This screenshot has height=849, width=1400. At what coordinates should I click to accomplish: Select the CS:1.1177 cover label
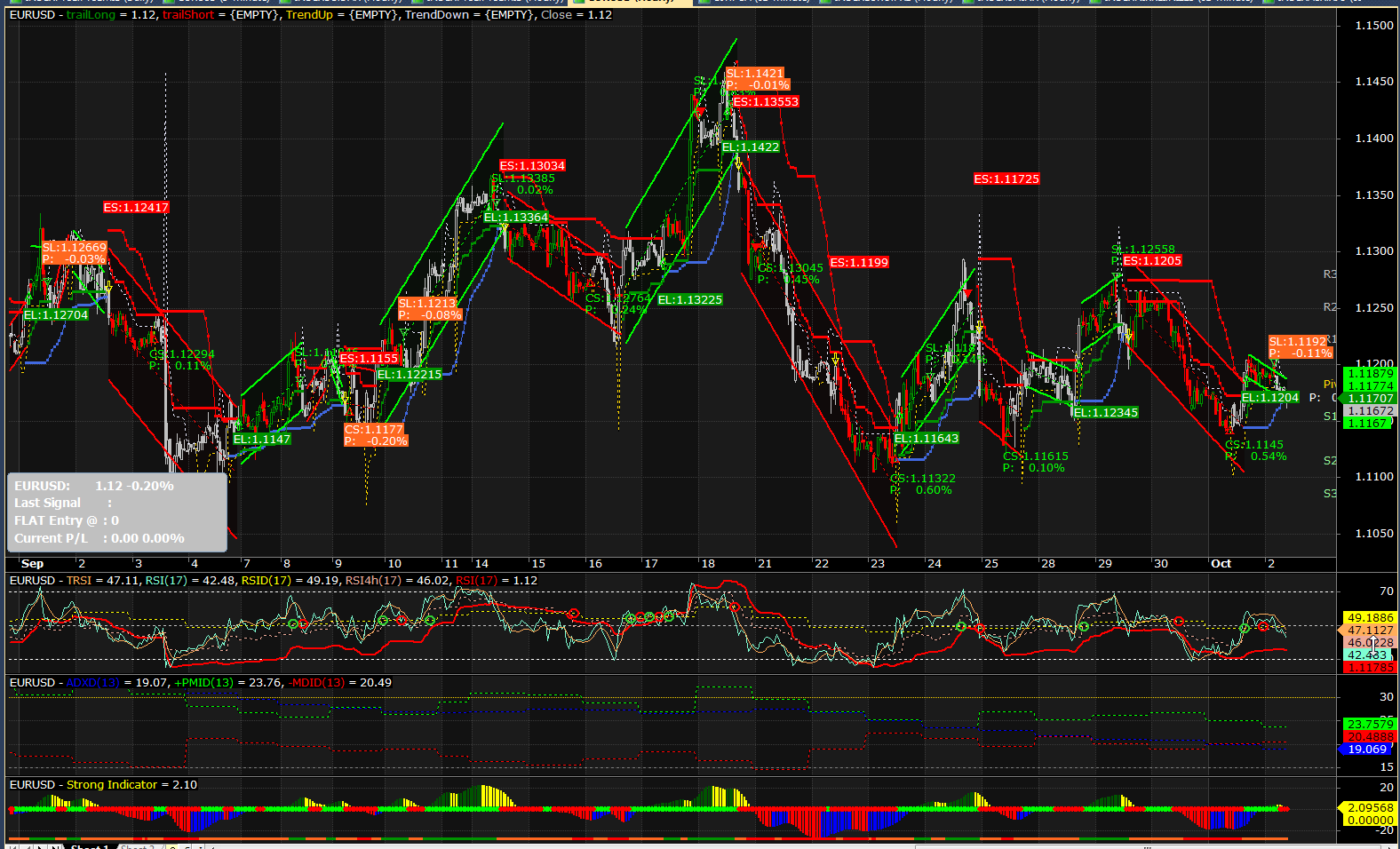click(374, 429)
